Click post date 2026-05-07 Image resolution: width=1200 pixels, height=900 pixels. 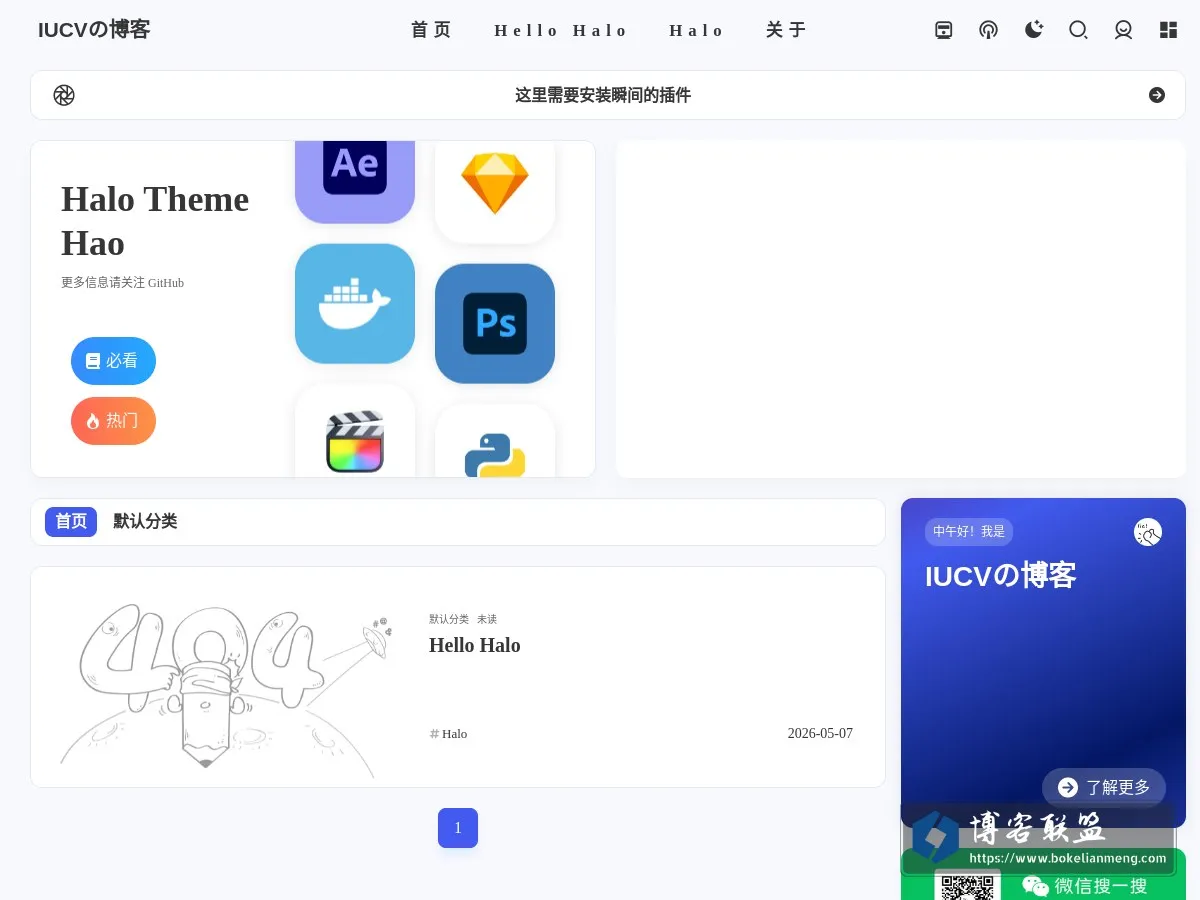pos(820,733)
